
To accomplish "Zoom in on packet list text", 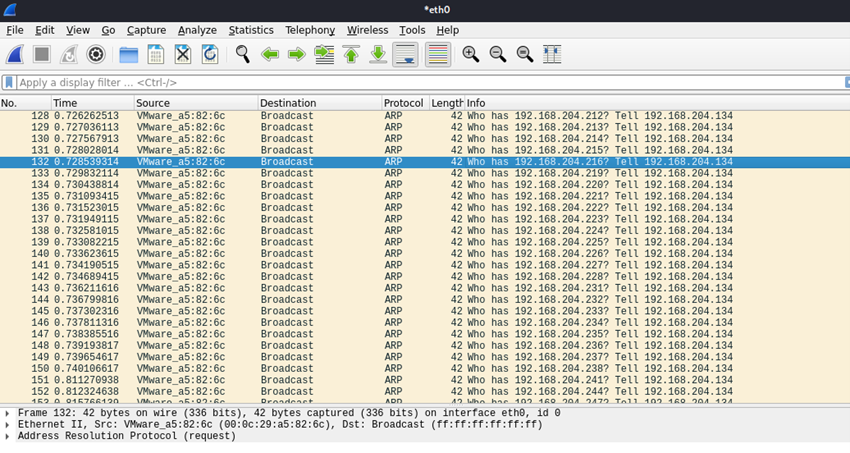I will 470,54.
